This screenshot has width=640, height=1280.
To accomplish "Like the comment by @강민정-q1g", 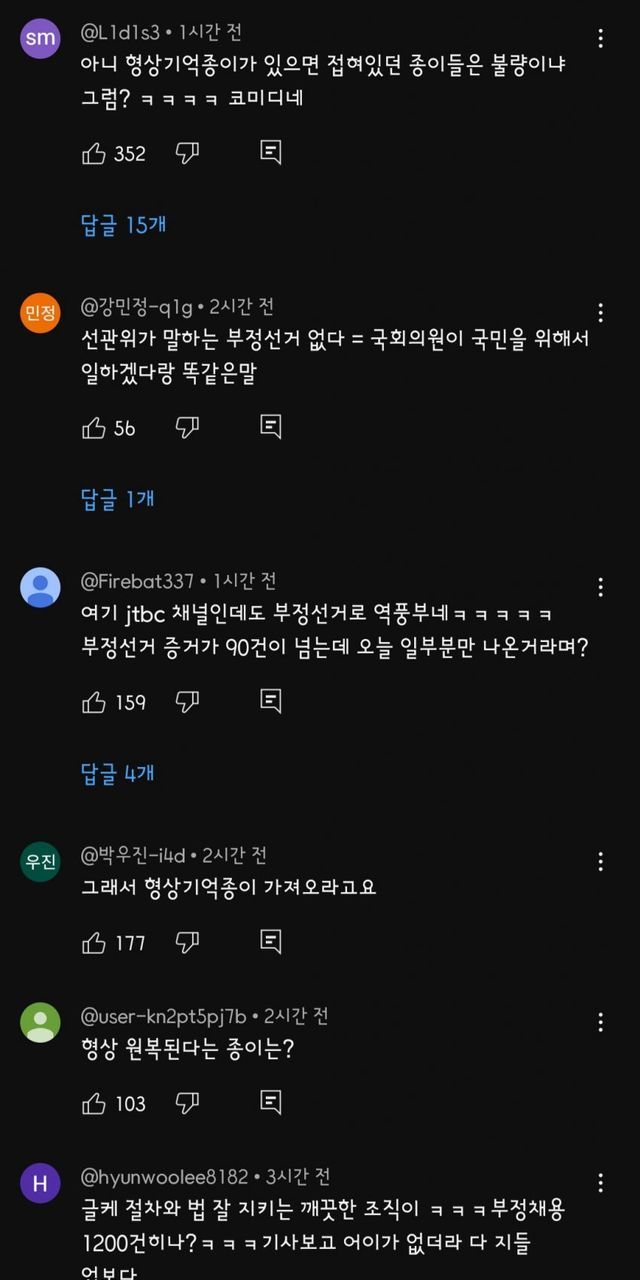I will [94, 428].
